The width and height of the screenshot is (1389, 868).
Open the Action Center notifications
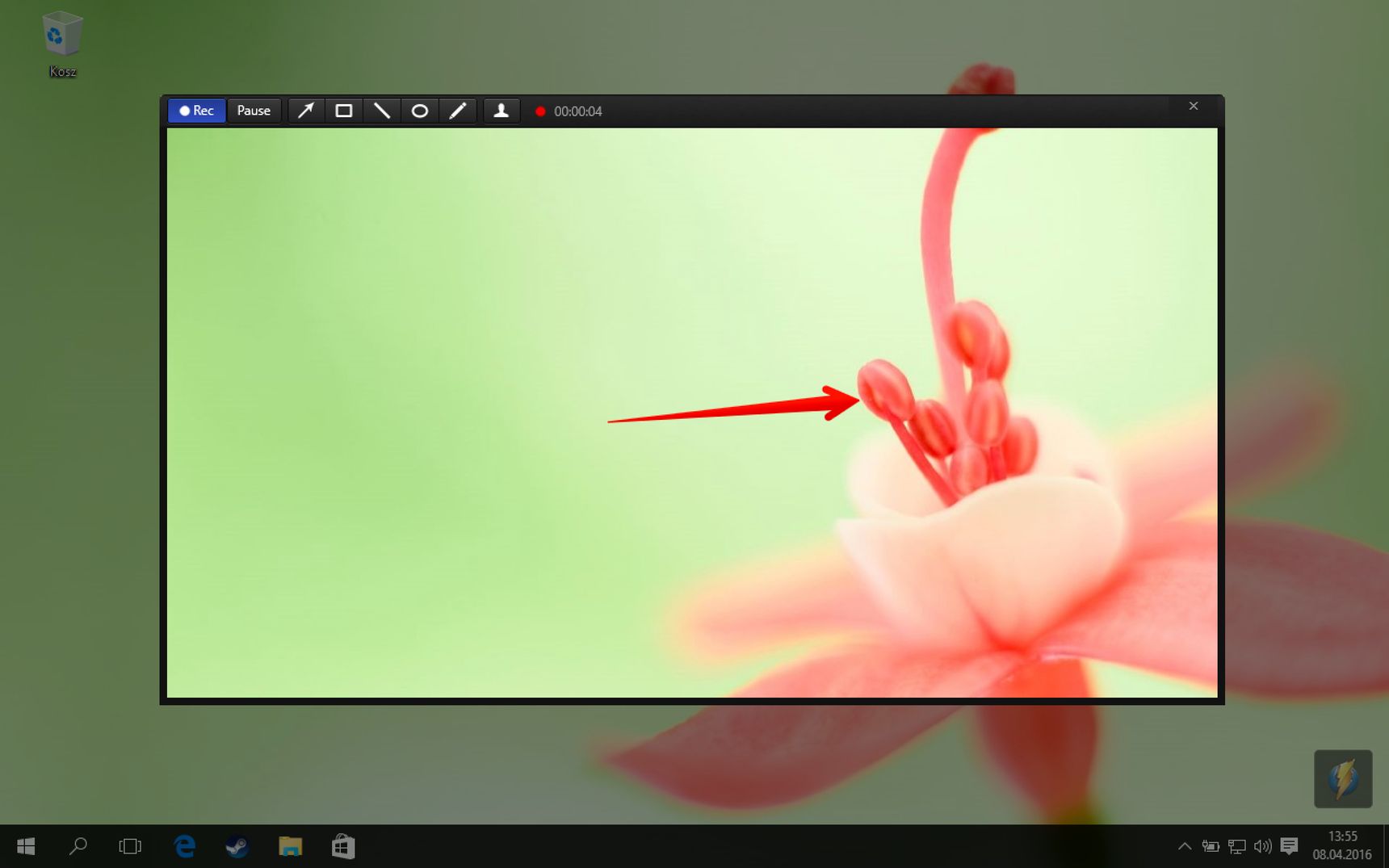point(1289,846)
